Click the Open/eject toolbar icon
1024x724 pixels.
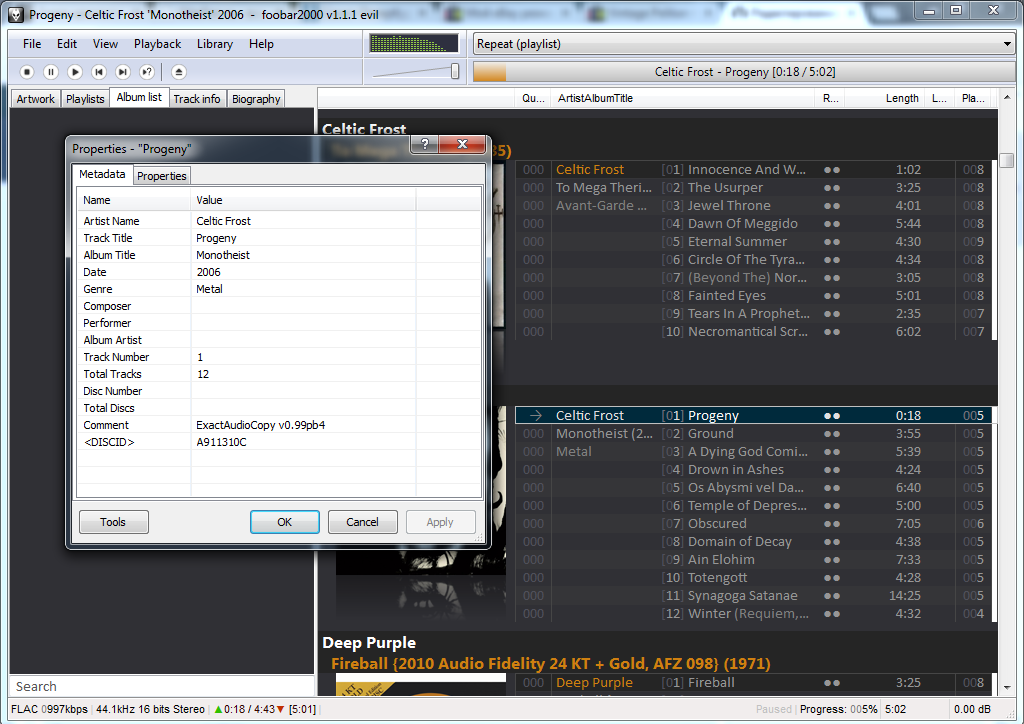[x=178, y=72]
